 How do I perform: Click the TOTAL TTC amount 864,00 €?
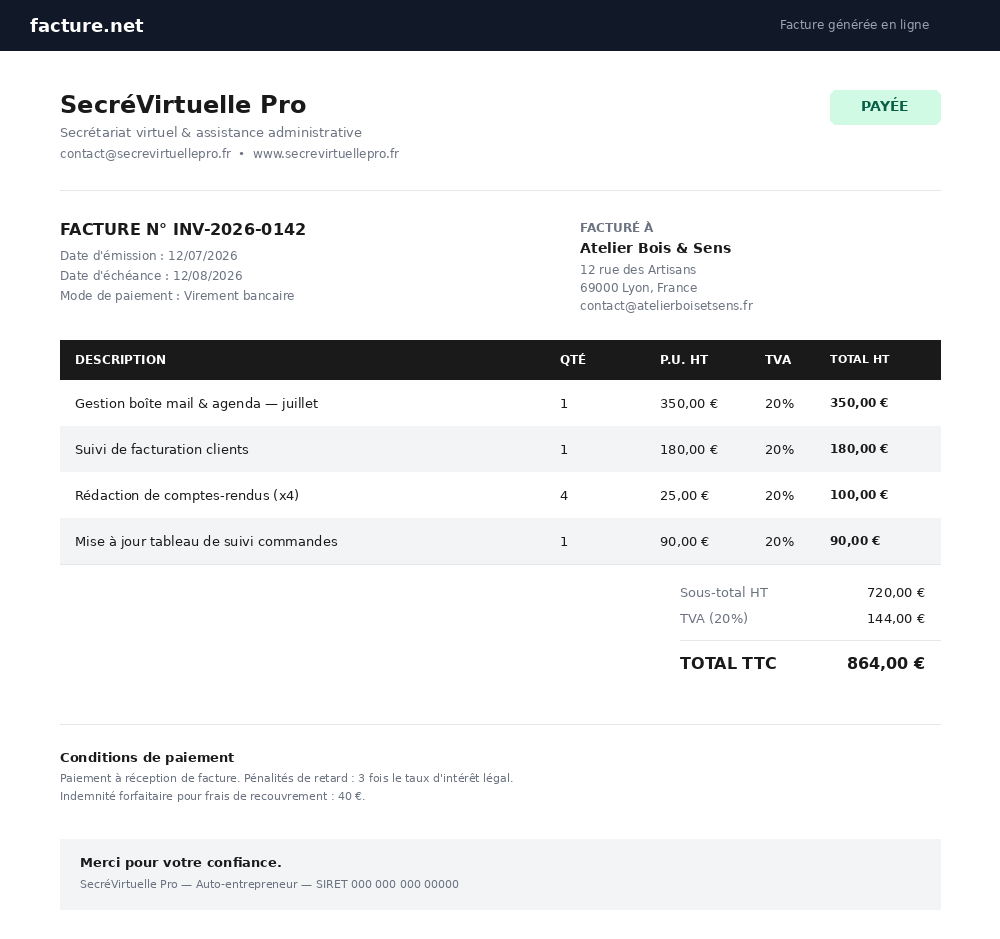885,663
